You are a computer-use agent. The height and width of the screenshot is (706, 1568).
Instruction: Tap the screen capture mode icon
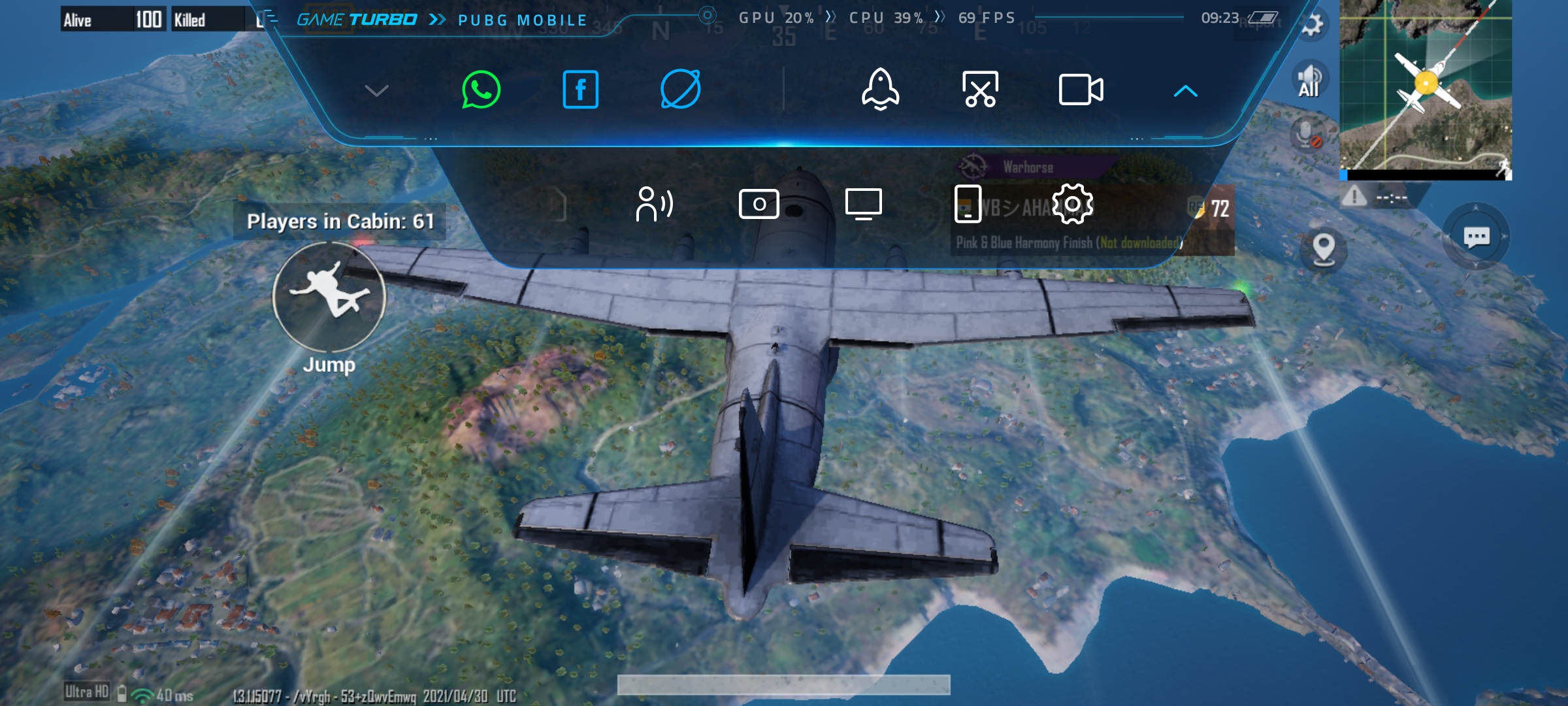759,204
